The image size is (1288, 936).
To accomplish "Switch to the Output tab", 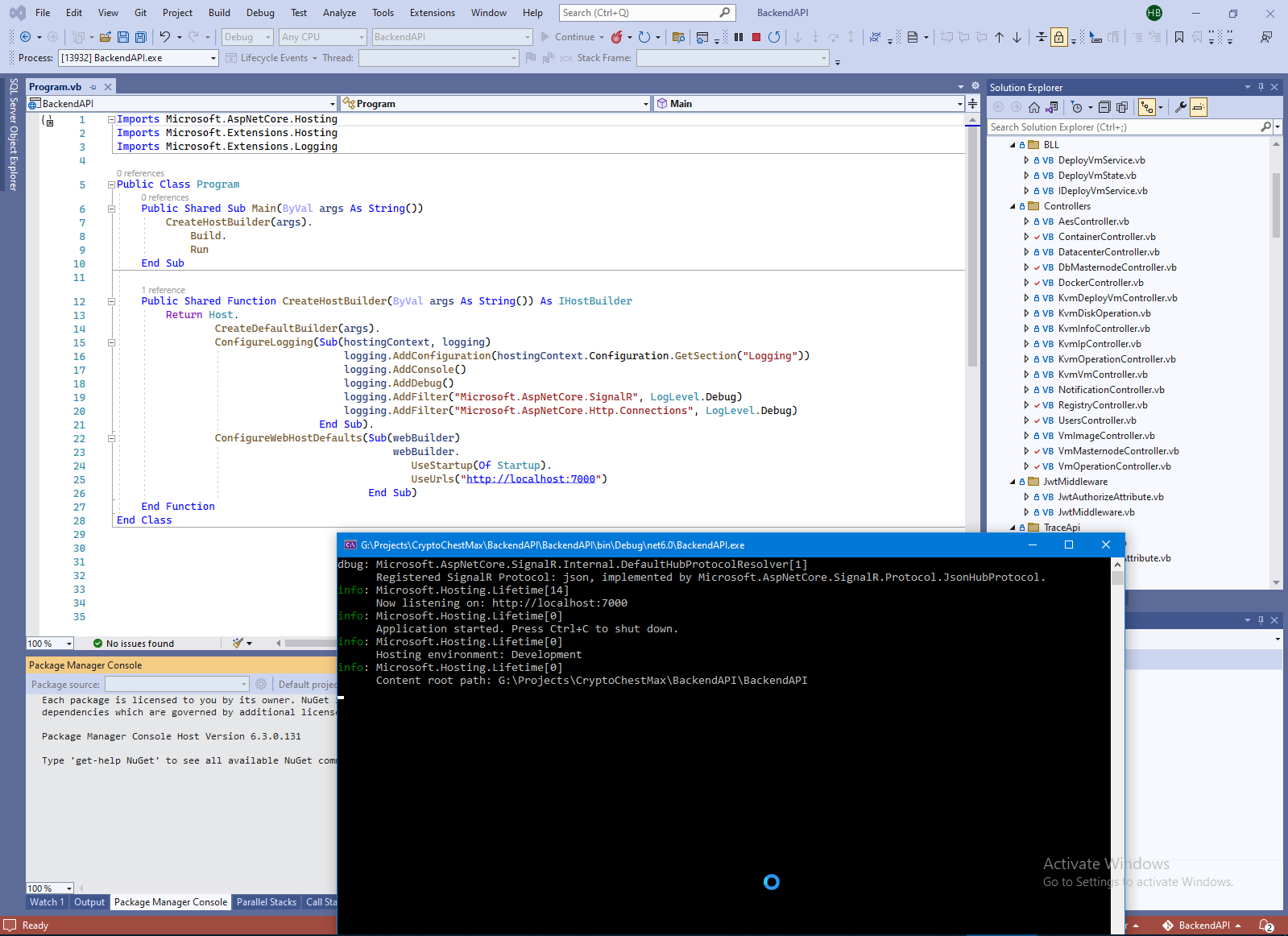I will tap(89, 902).
